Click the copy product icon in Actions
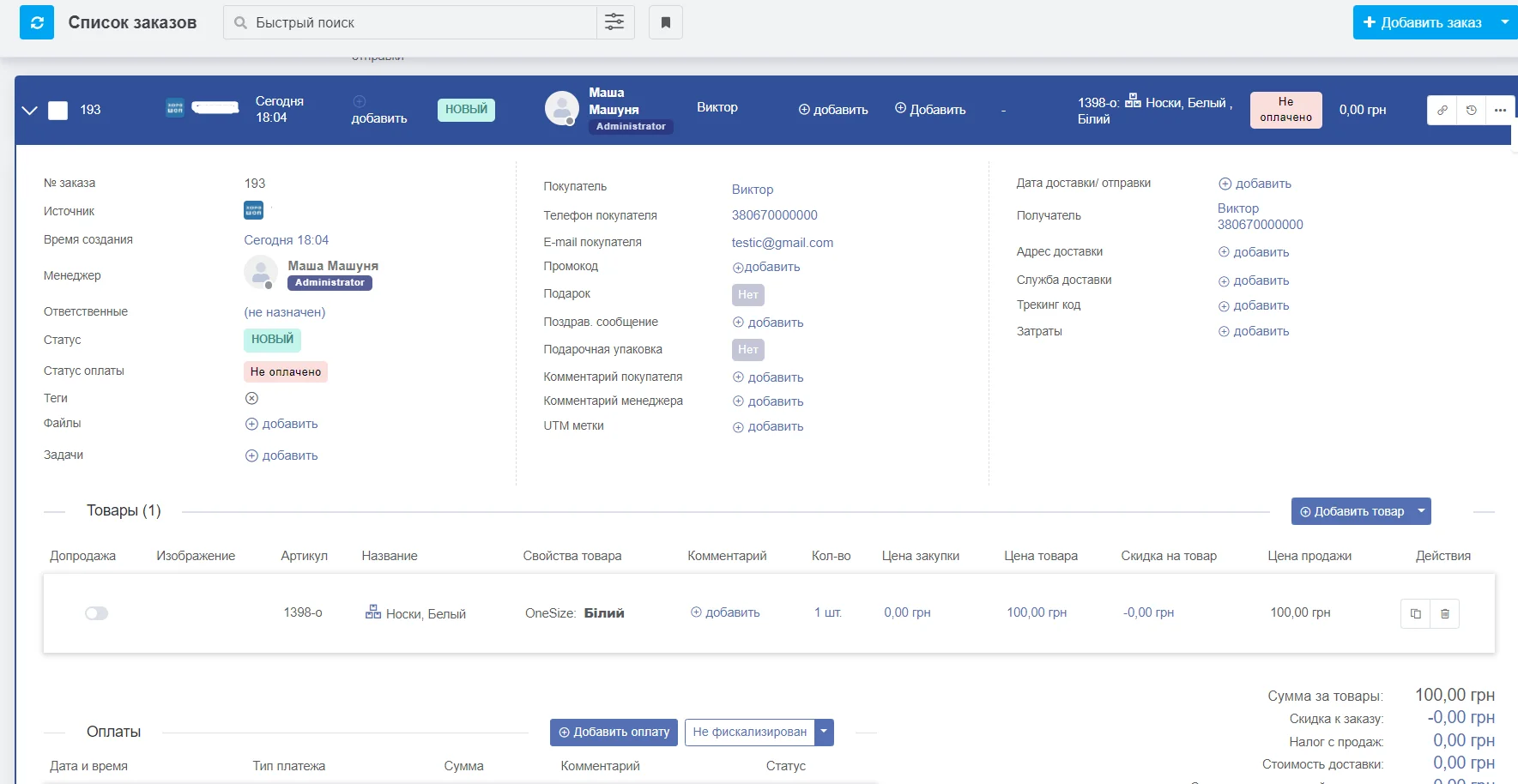The width and height of the screenshot is (1518, 784). (x=1415, y=613)
